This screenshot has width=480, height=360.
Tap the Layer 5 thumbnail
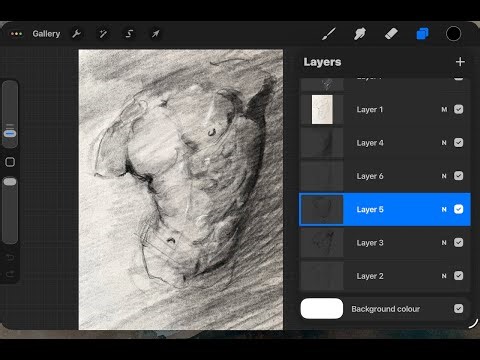(x=322, y=209)
